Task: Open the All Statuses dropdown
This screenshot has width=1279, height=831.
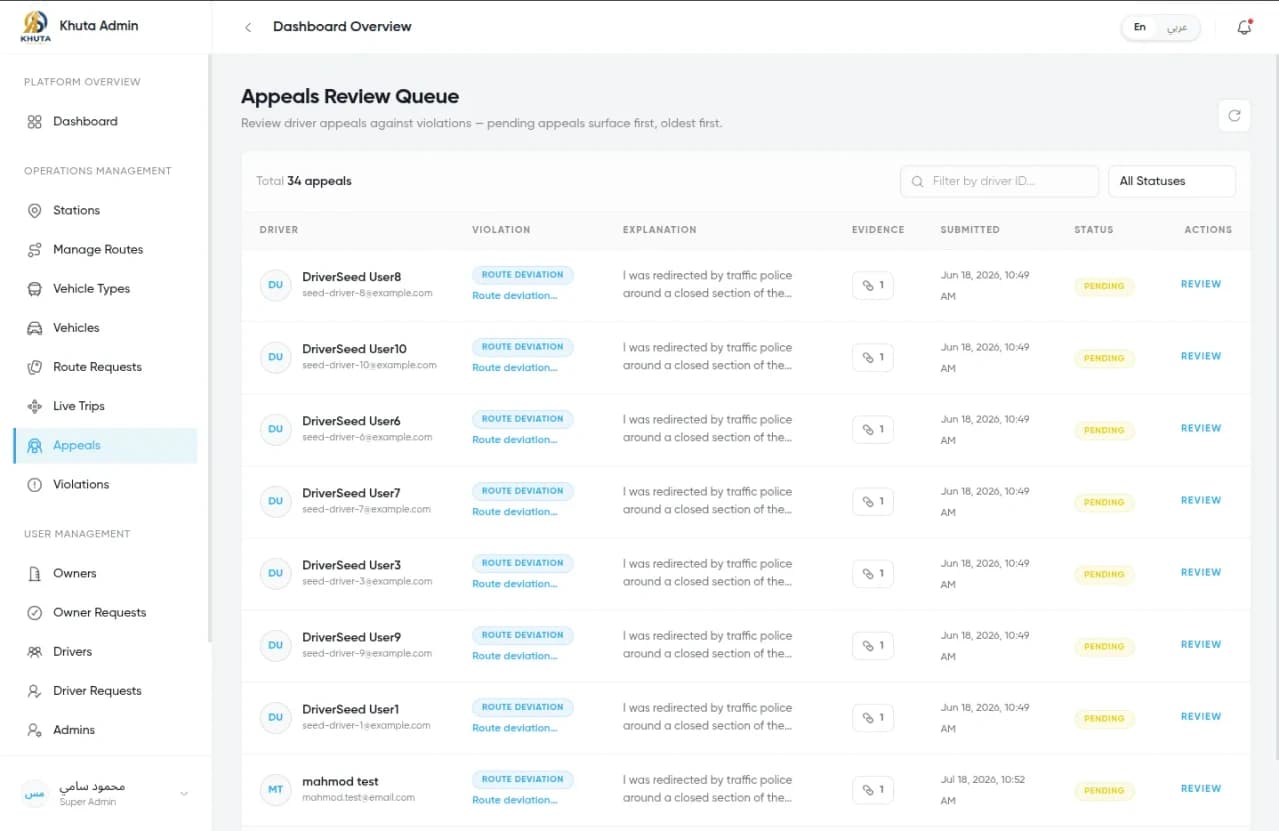Action: 1172,181
